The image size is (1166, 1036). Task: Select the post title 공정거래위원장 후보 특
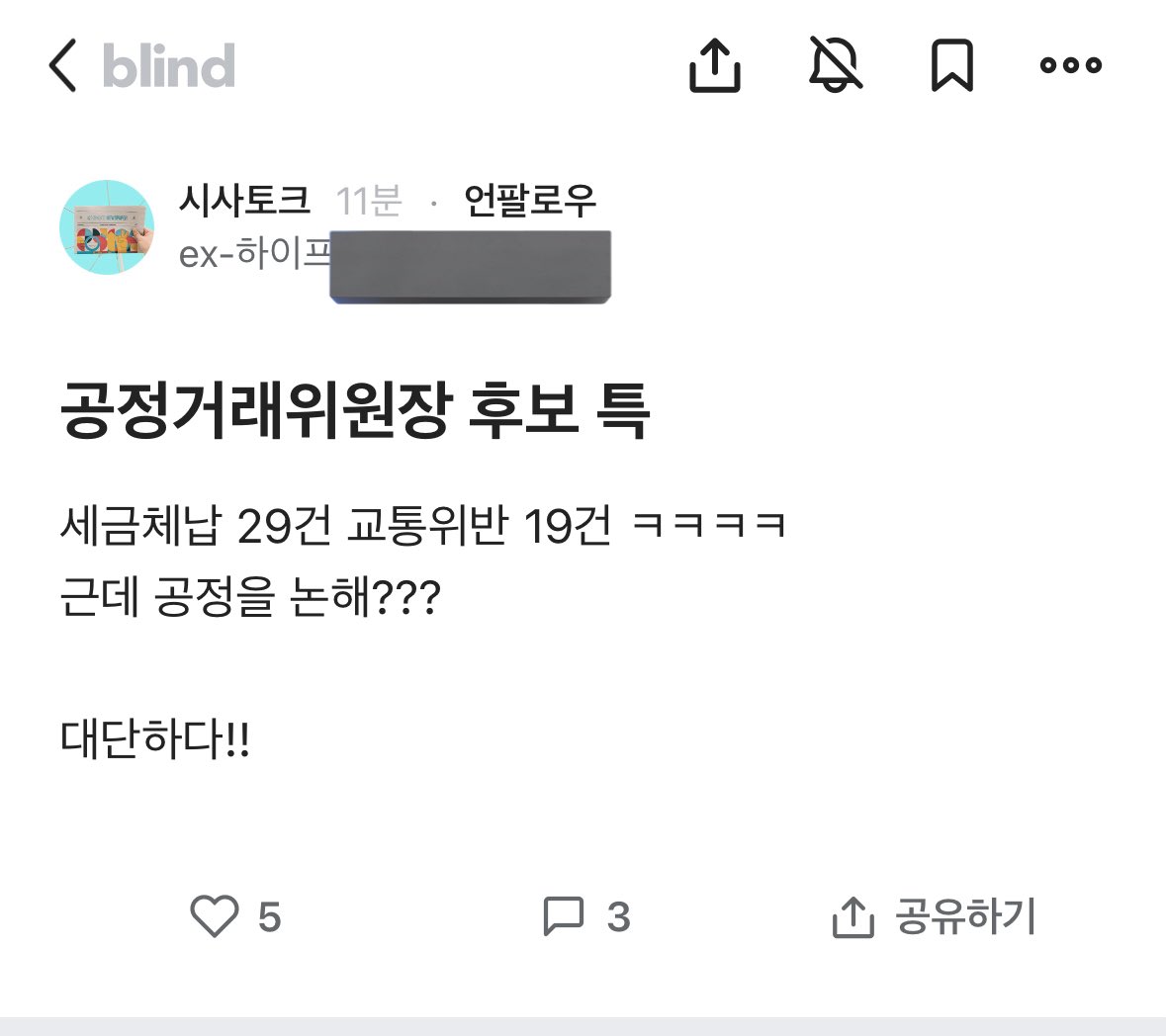coord(355,409)
